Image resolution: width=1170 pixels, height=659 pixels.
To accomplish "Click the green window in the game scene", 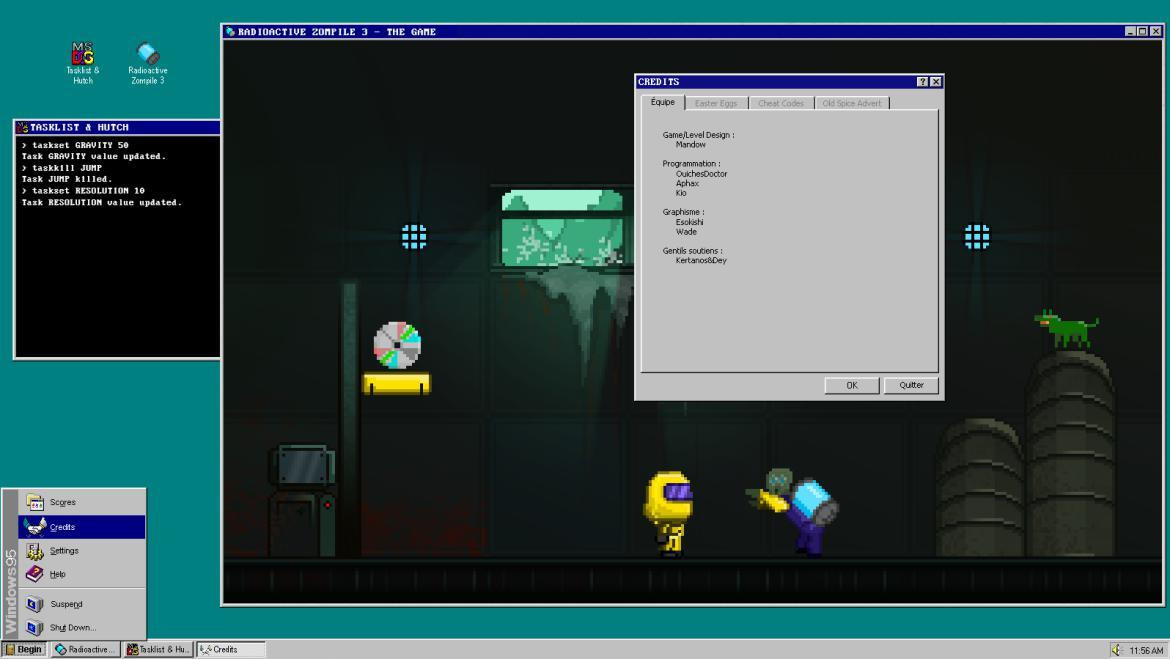I will click(562, 228).
